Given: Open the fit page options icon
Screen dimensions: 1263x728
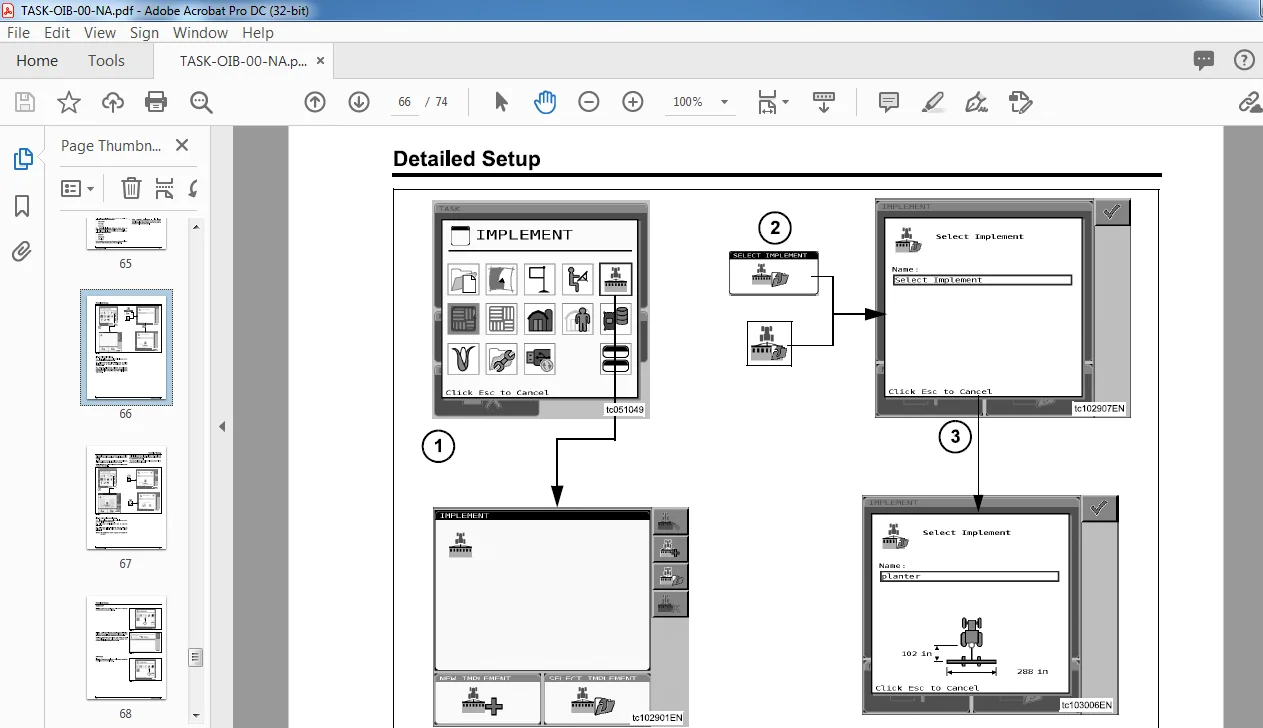Looking at the screenshot, I should pyautogui.click(x=773, y=102).
